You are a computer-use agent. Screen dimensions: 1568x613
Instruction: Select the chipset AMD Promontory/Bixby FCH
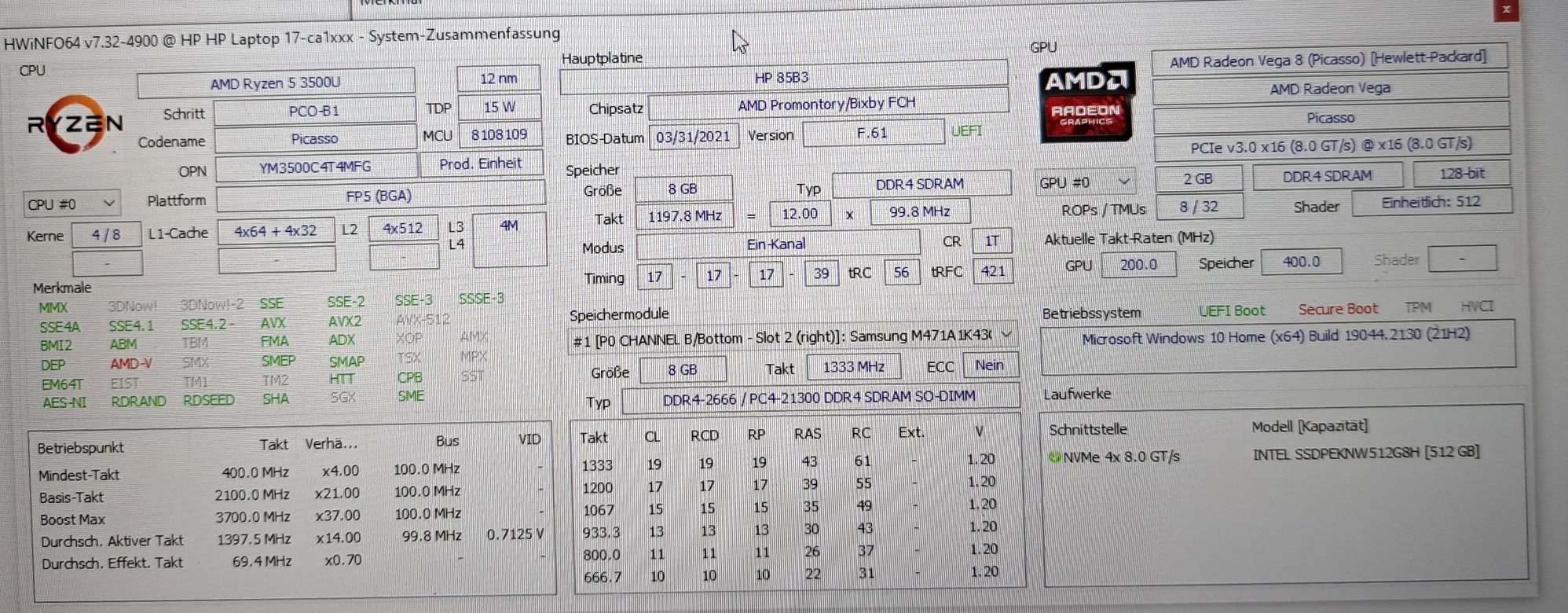[827, 104]
